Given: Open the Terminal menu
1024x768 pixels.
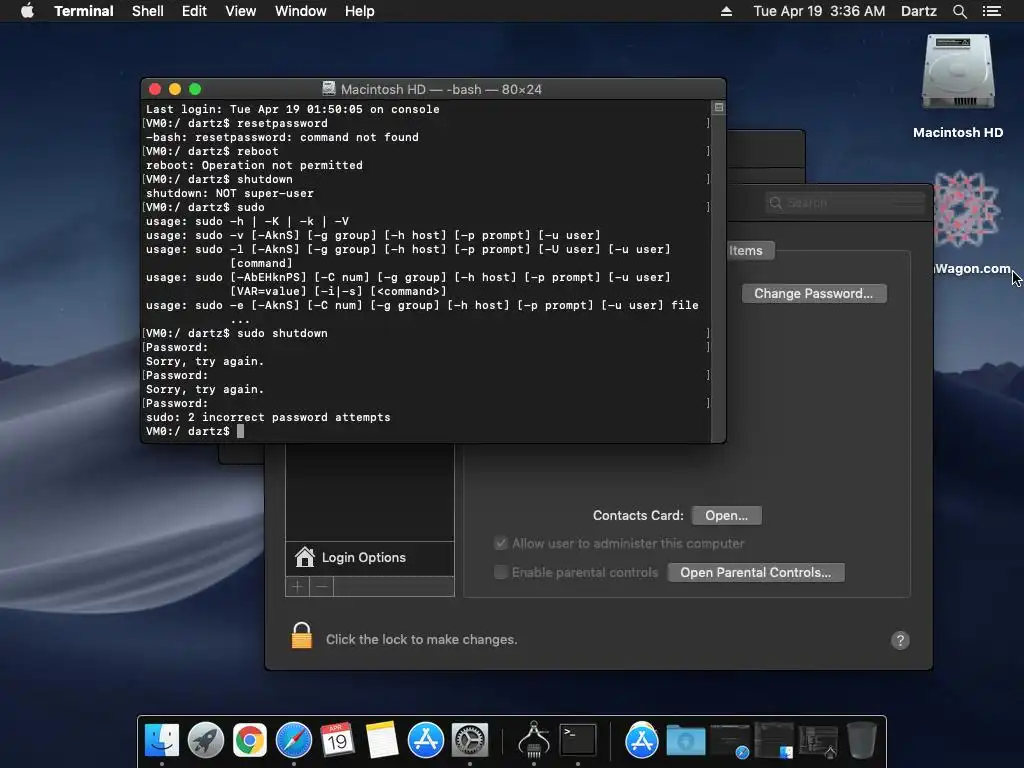Looking at the screenshot, I should (84, 11).
